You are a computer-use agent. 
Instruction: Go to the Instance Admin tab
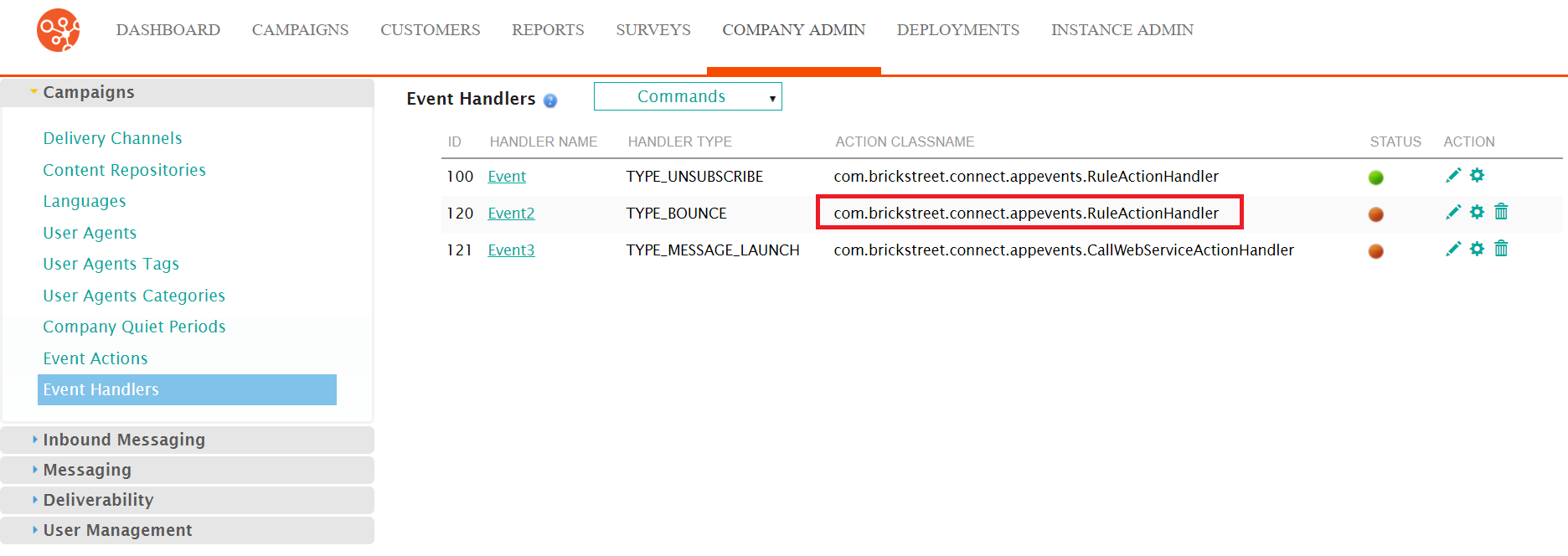[1122, 30]
